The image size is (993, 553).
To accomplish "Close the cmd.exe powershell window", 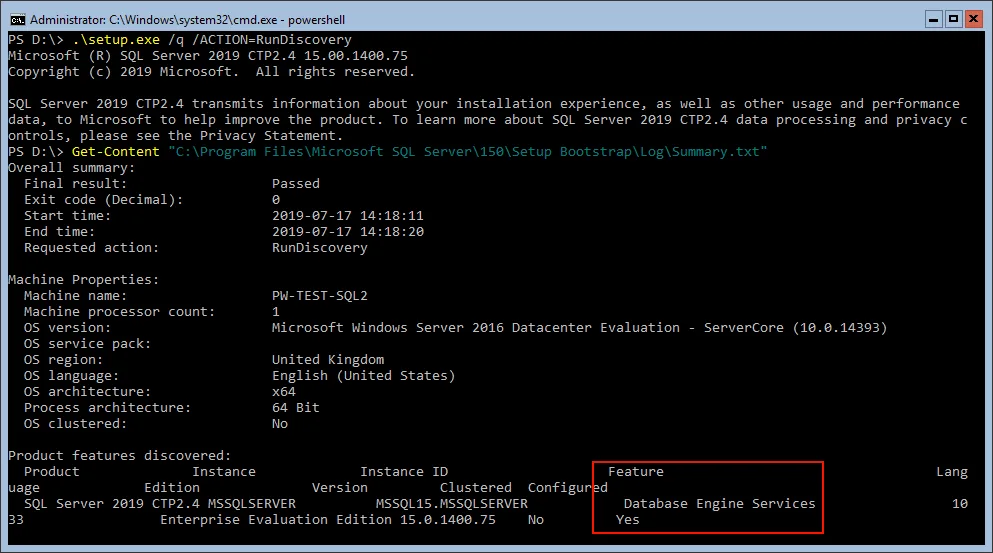I will (x=973, y=20).
